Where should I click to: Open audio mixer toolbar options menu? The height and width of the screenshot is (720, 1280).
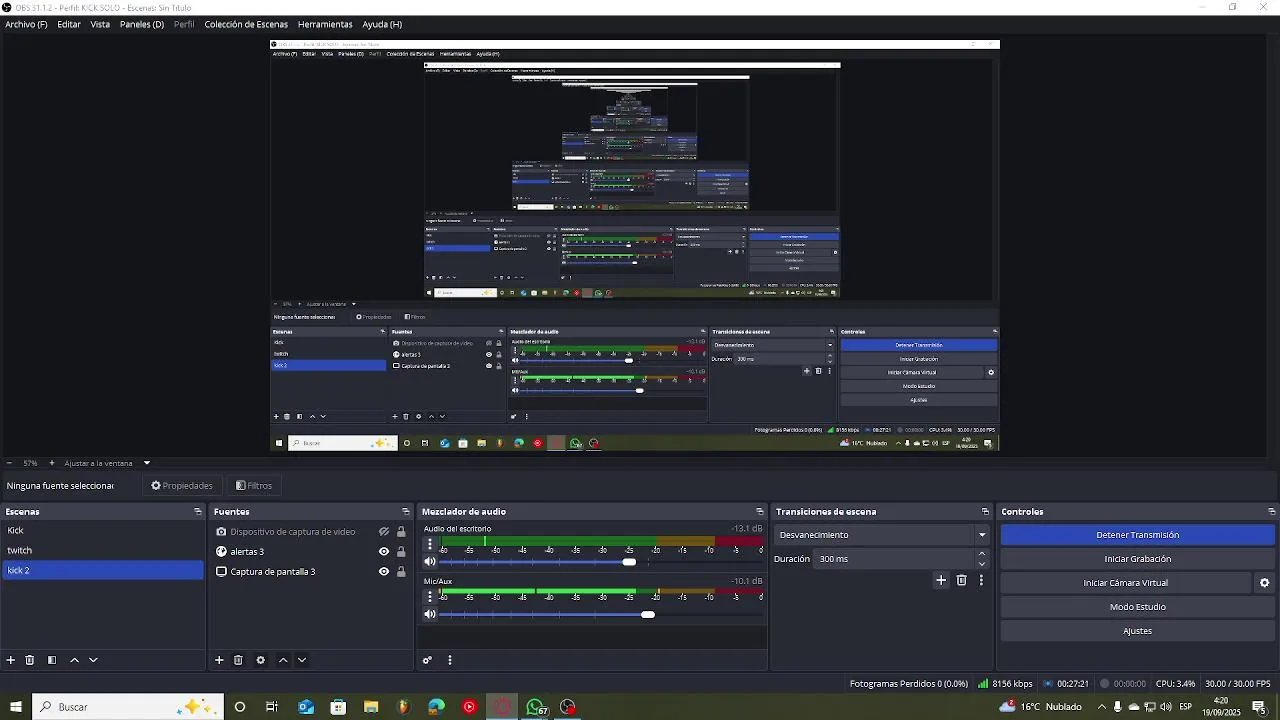pyautogui.click(x=450, y=660)
